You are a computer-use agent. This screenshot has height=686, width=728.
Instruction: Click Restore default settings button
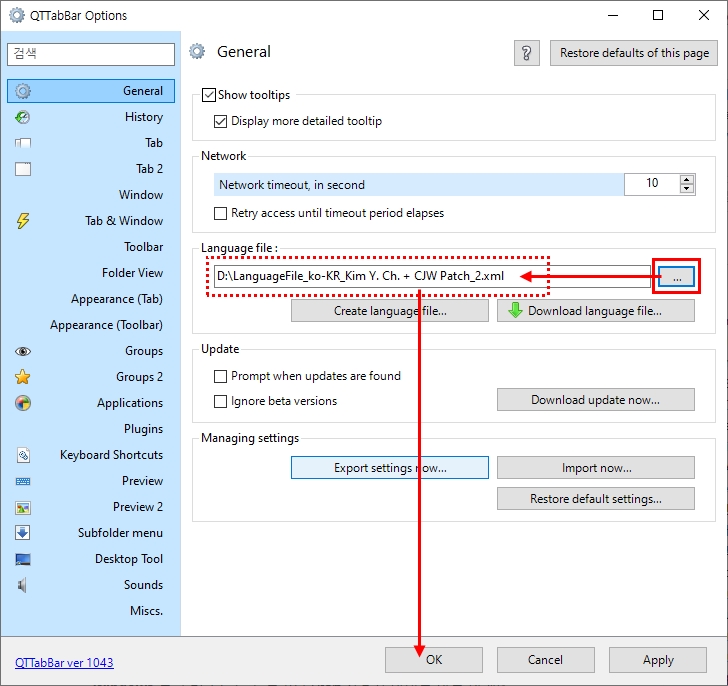click(x=596, y=498)
